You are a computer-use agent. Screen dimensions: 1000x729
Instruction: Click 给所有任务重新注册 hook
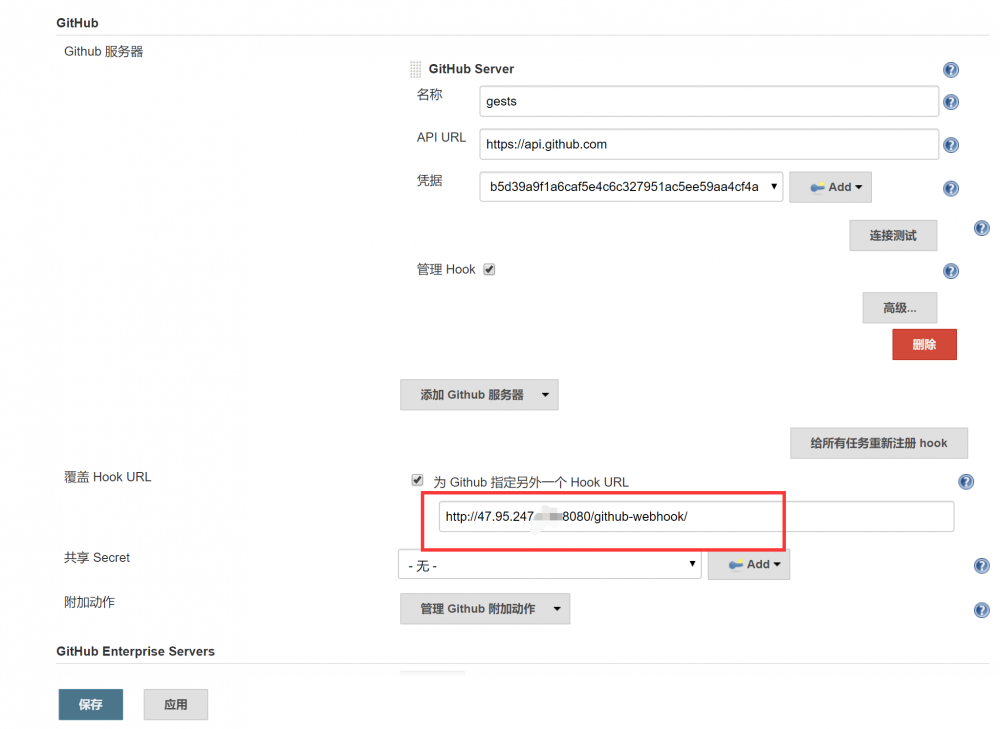pyautogui.click(x=878, y=442)
